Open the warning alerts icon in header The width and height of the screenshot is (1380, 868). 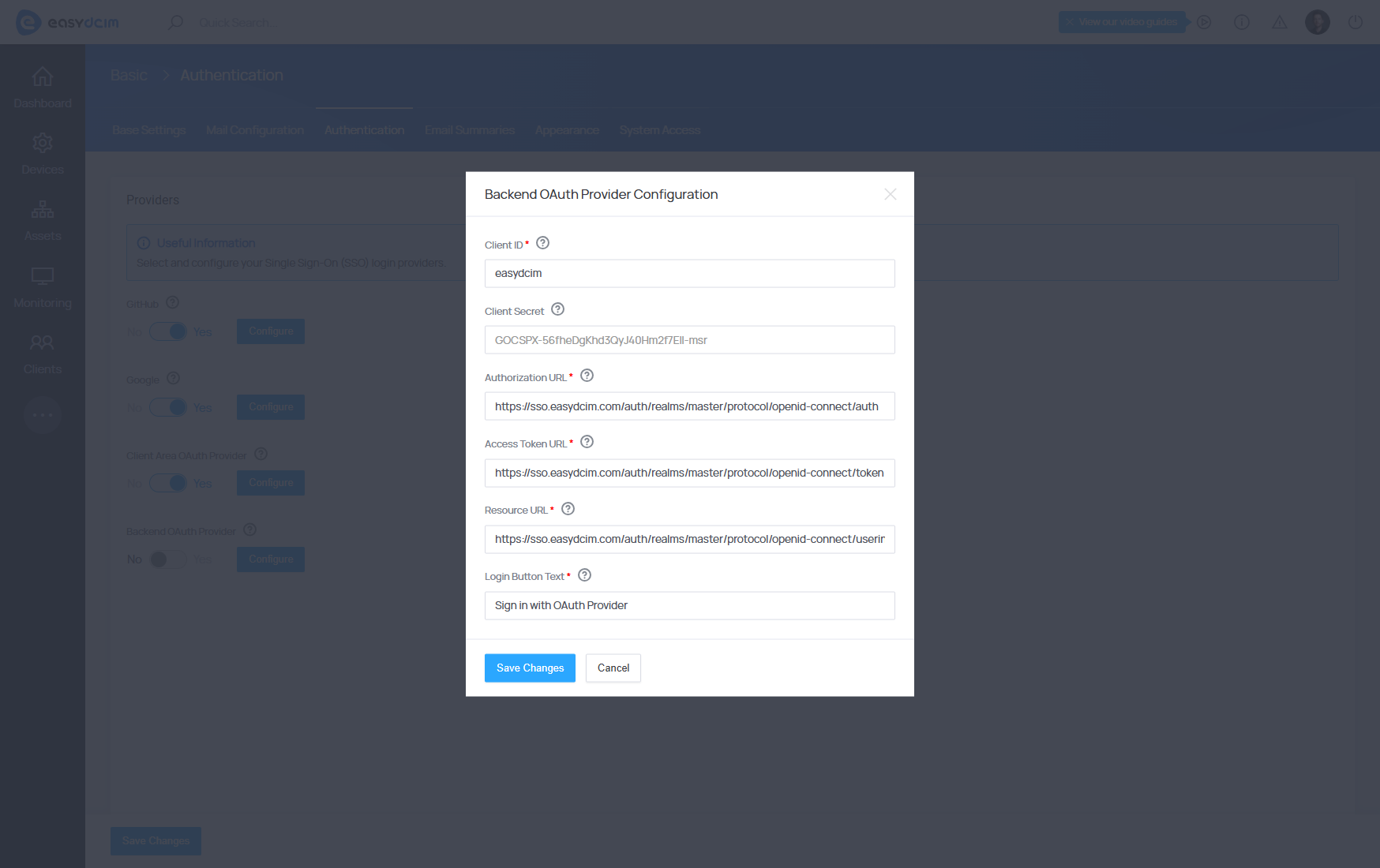[1280, 22]
